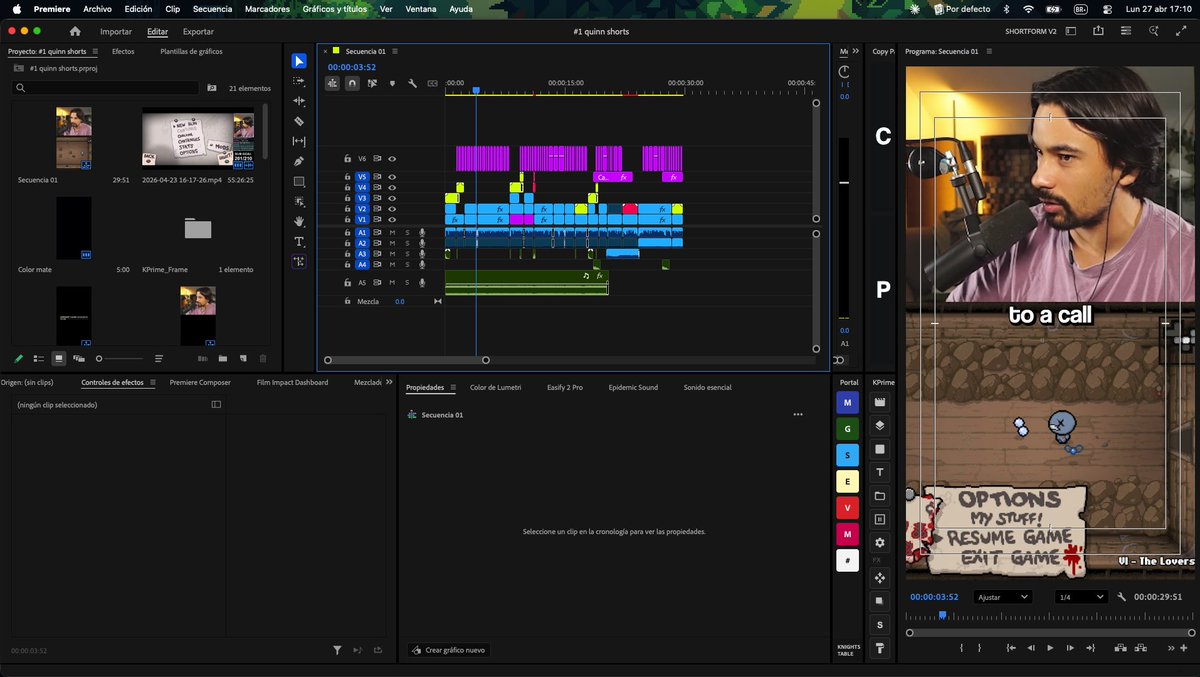Switch to Premiere Composer tab
Viewport: 1200px width, 677px height.
tap(200, 382)
